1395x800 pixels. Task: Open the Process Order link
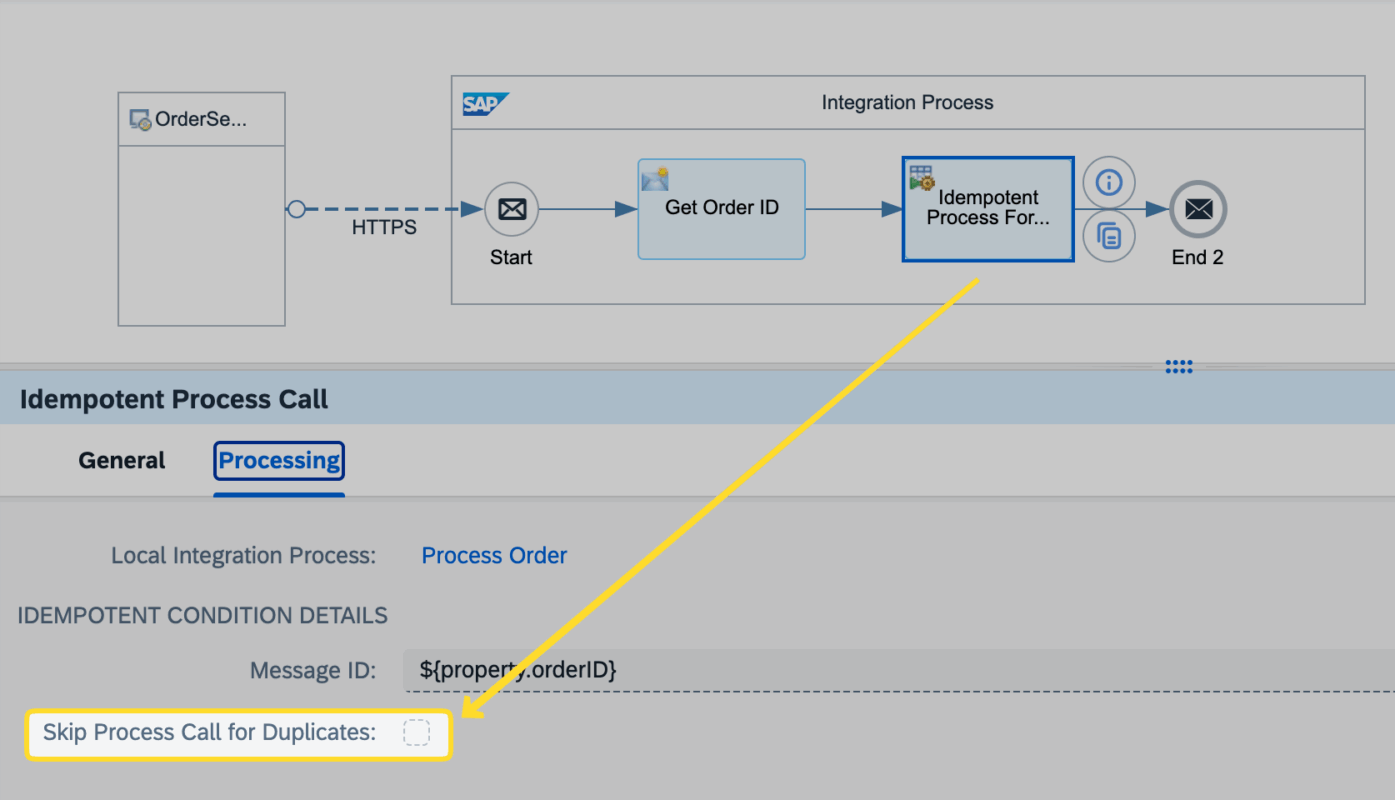[494, 556]
